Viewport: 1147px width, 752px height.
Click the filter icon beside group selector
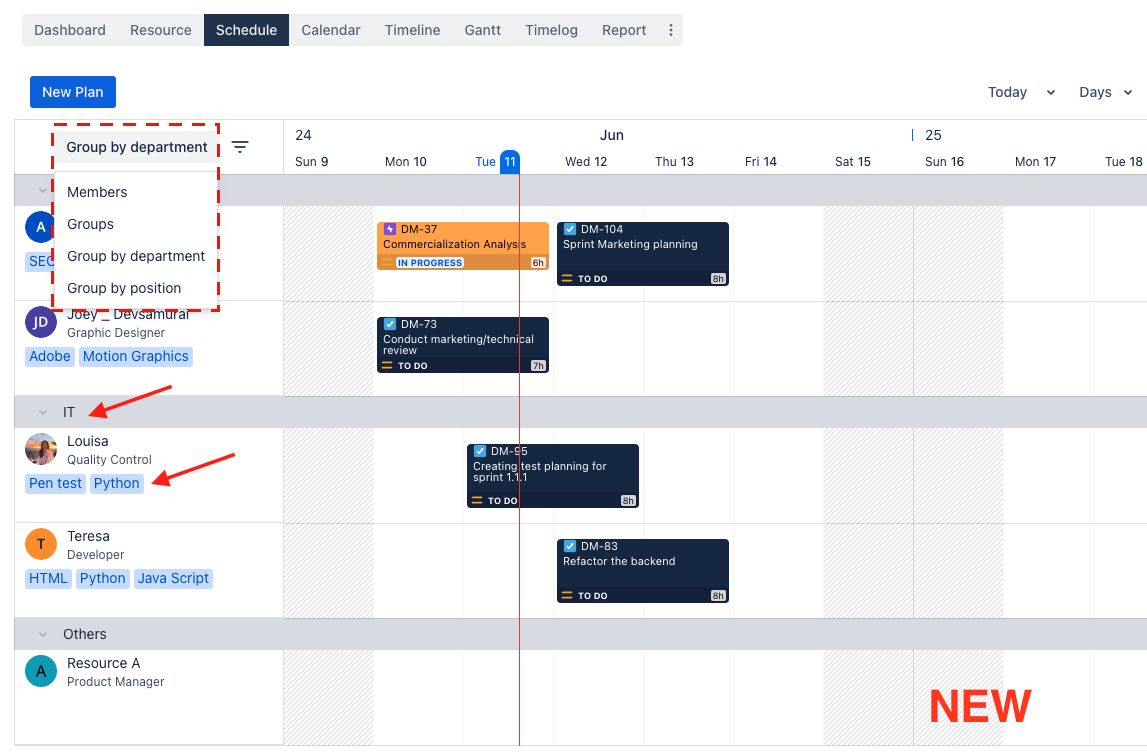click(x=240, y=147)
